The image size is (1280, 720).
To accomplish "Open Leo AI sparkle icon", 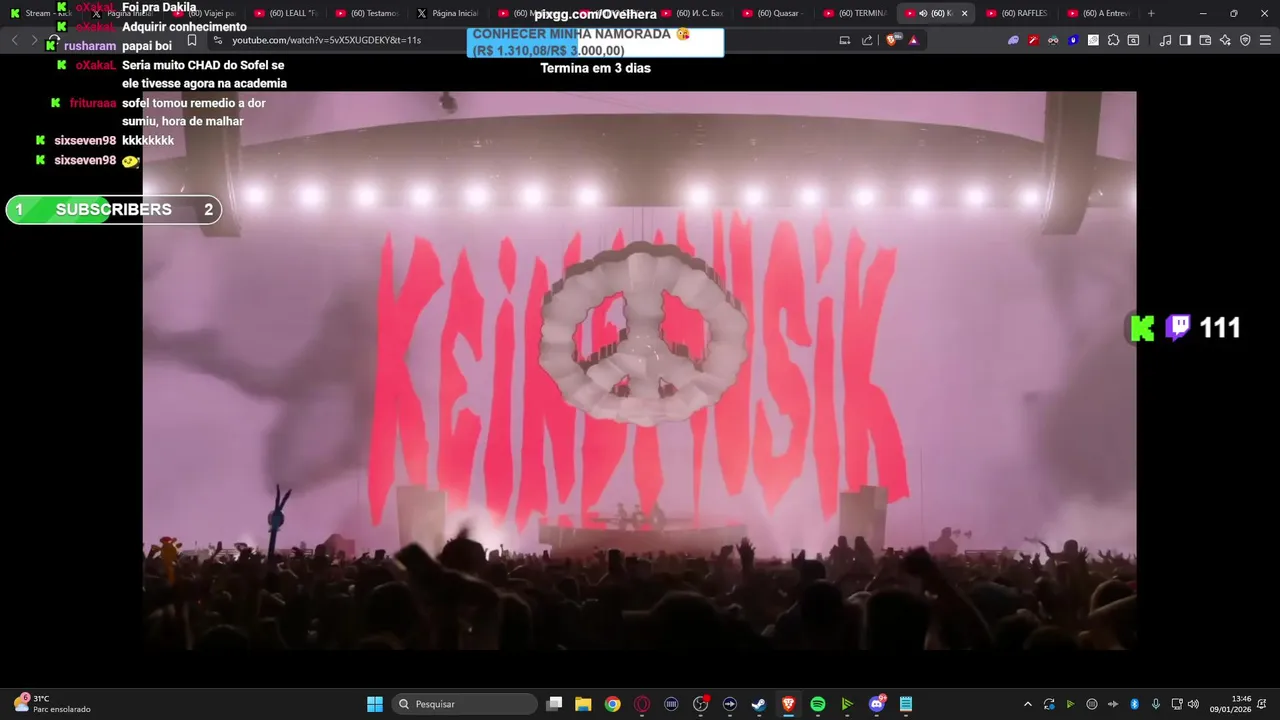I will pyautogui.click(x=1225, y=40).
